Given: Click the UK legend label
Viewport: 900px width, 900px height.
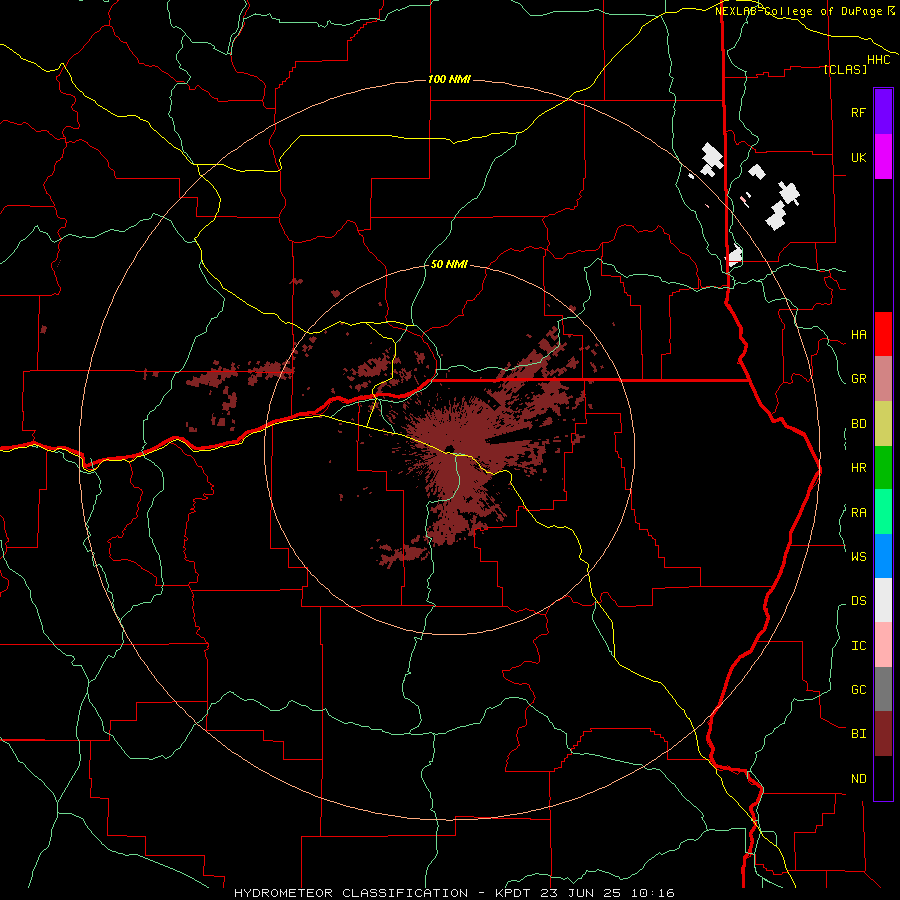Looking at the screenshot, I should tap(858, 157).
